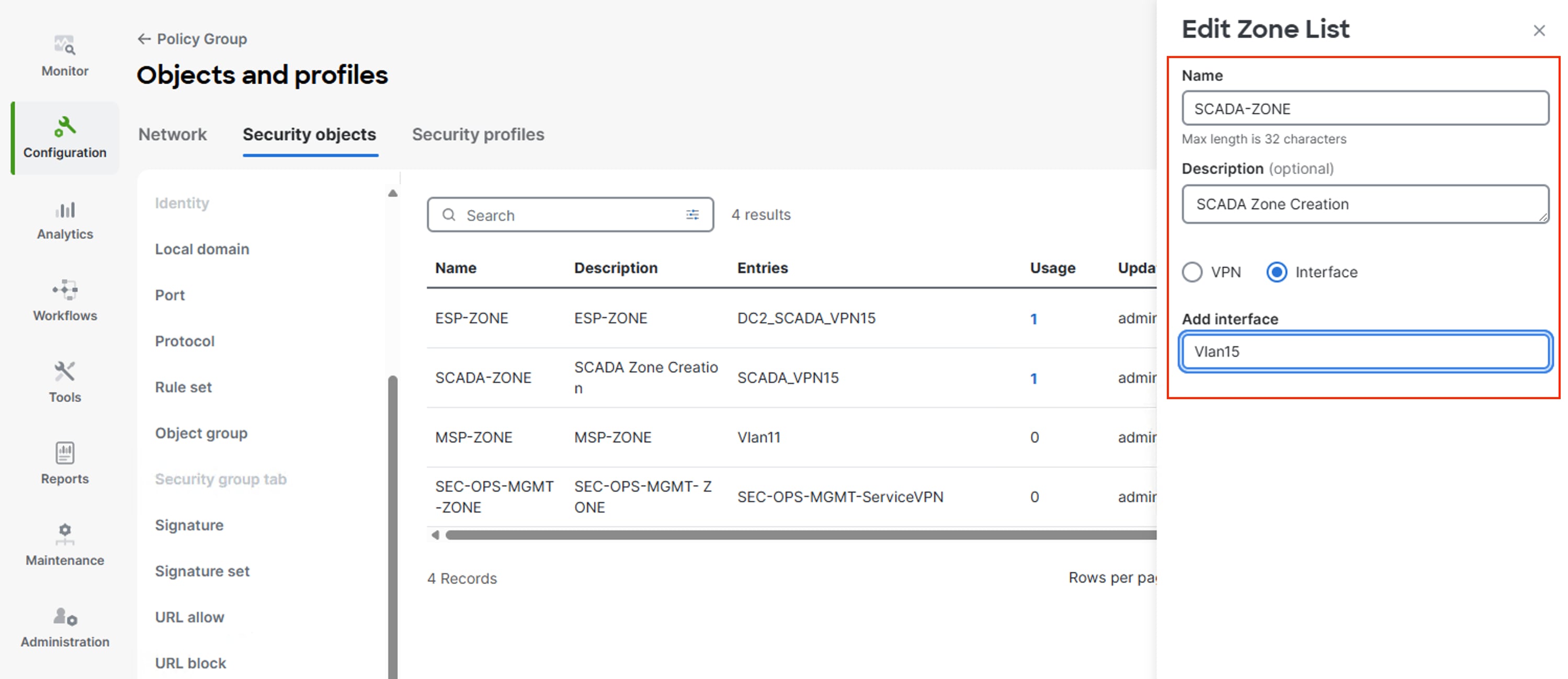Switch to the Network tab
Screen dimensions: 1568x679
point(172,134)
